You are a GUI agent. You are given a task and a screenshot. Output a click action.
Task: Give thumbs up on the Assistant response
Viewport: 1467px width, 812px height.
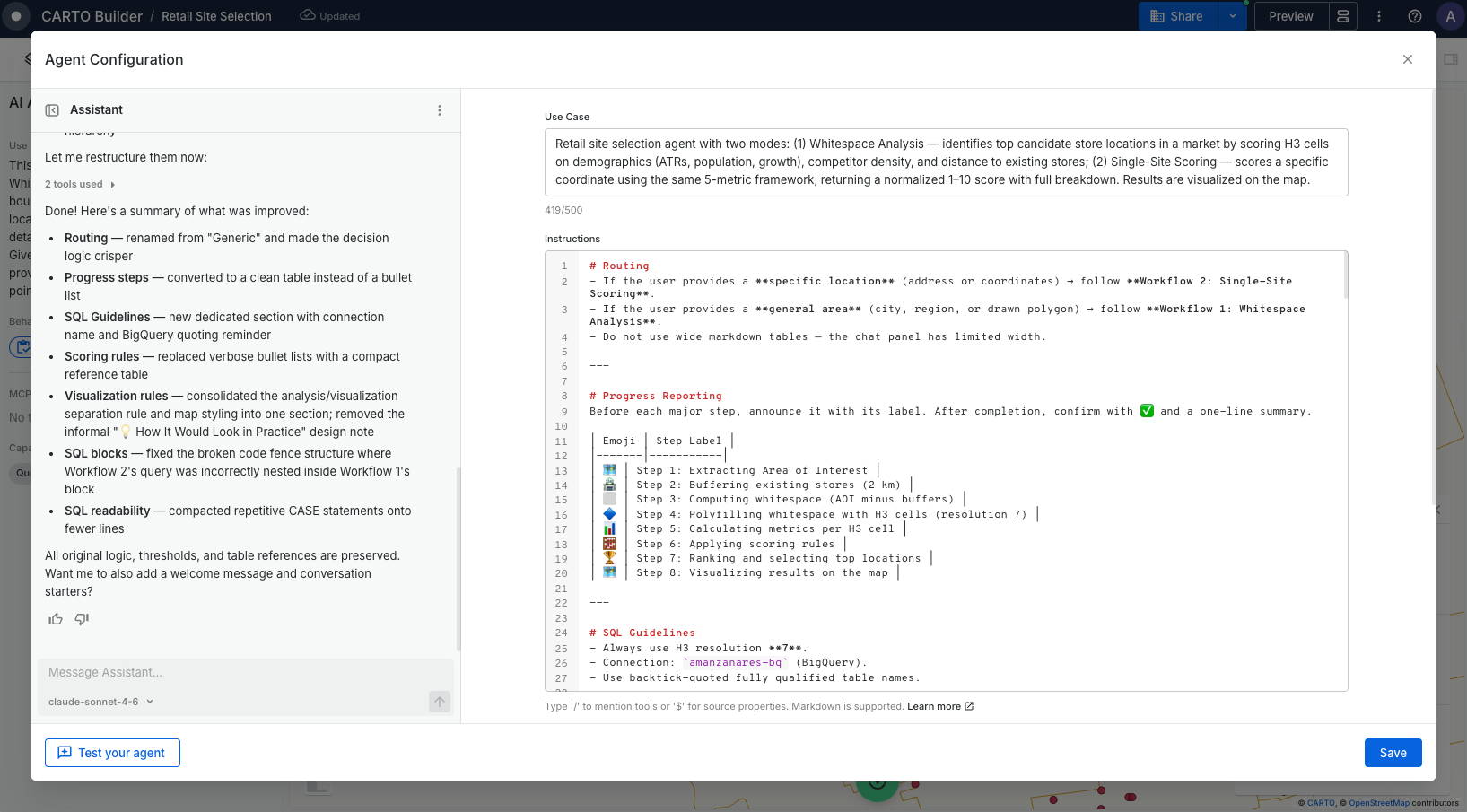click(x=55, y=619)
